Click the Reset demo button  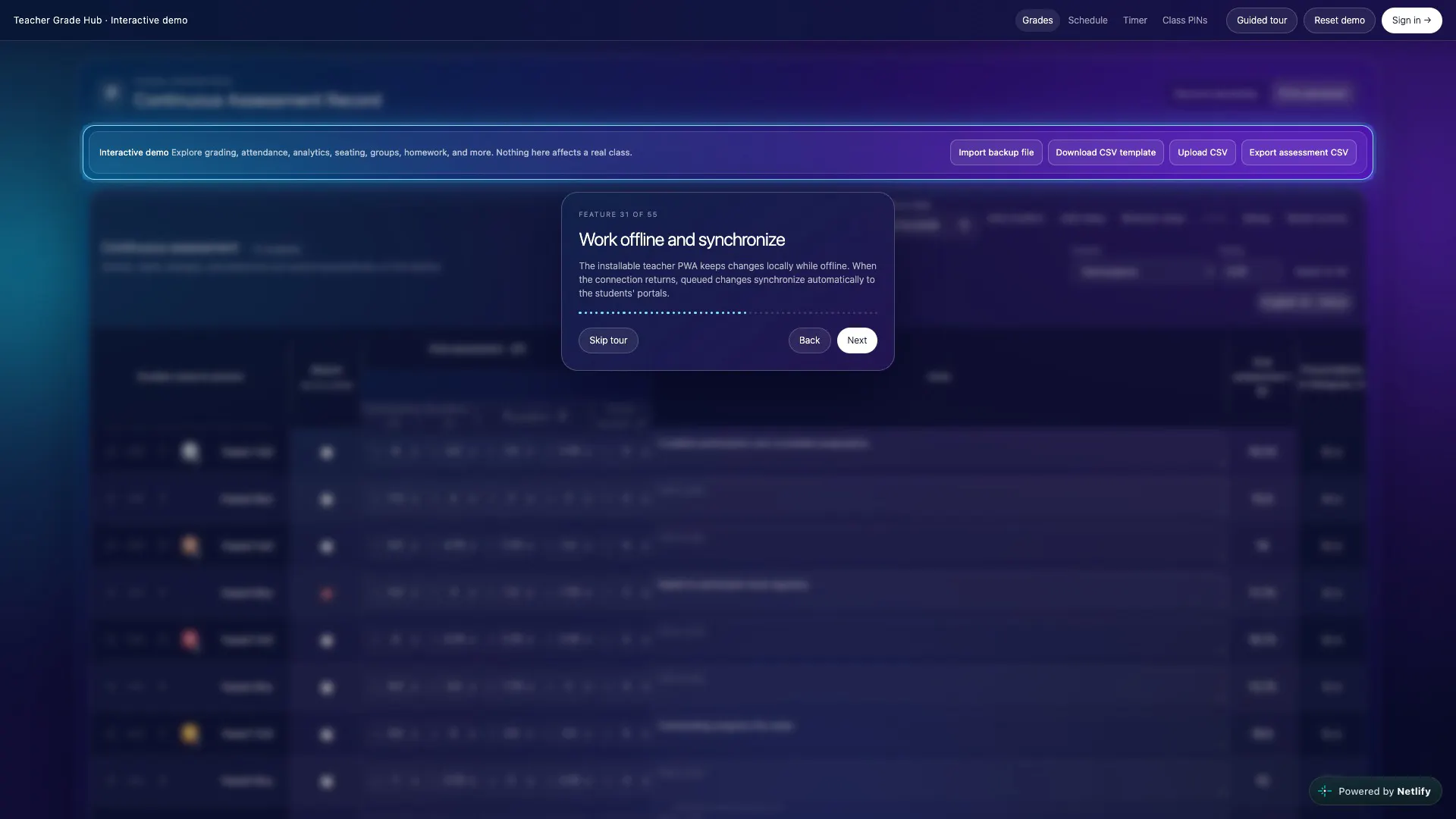click(1338, 20)
